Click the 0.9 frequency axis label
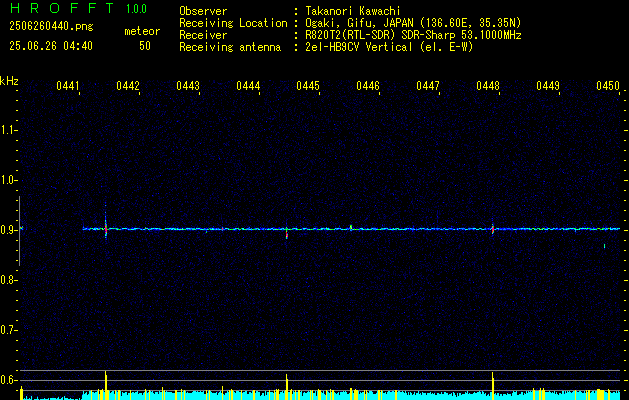Image resolution: width=629 pixels, height=400 pixels. pyautogui.click(x=8, y=230)
